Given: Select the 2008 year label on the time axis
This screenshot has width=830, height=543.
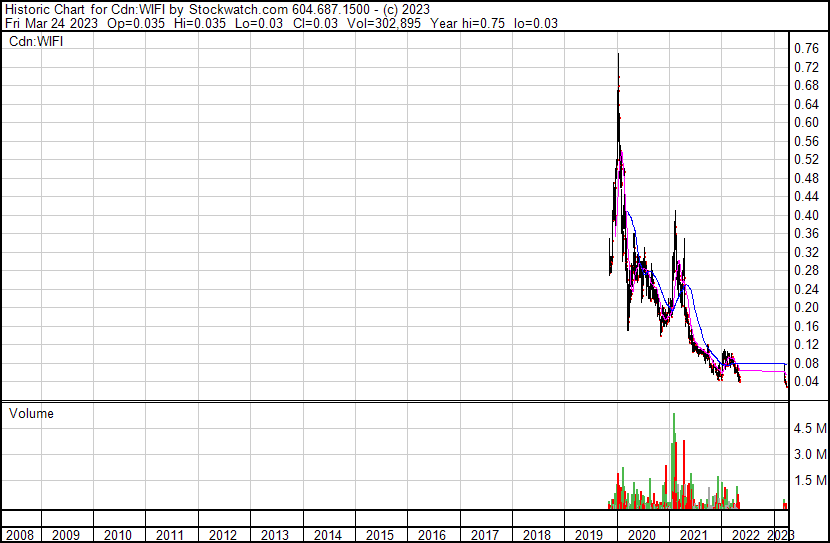Looking at the screenshot, I should click(x=20, y=535).
